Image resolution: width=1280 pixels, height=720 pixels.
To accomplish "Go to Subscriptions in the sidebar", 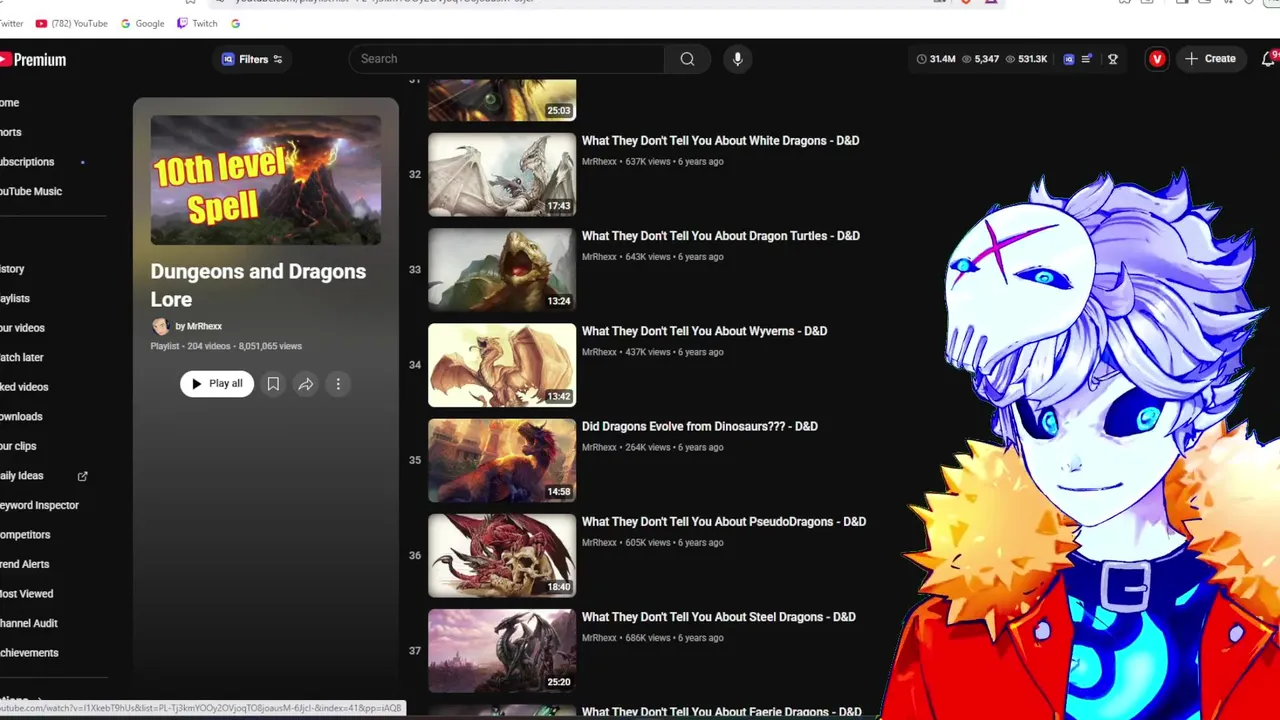I will (28, 162).
